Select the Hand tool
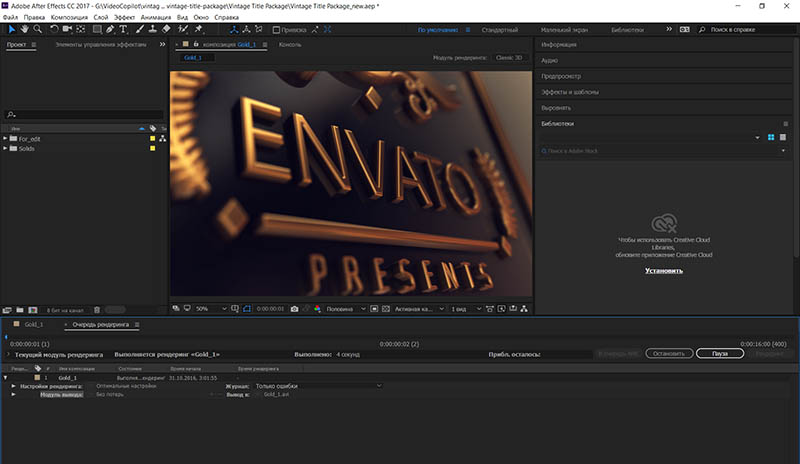Viewport: 800px width, 464px height. coord(24,30)
